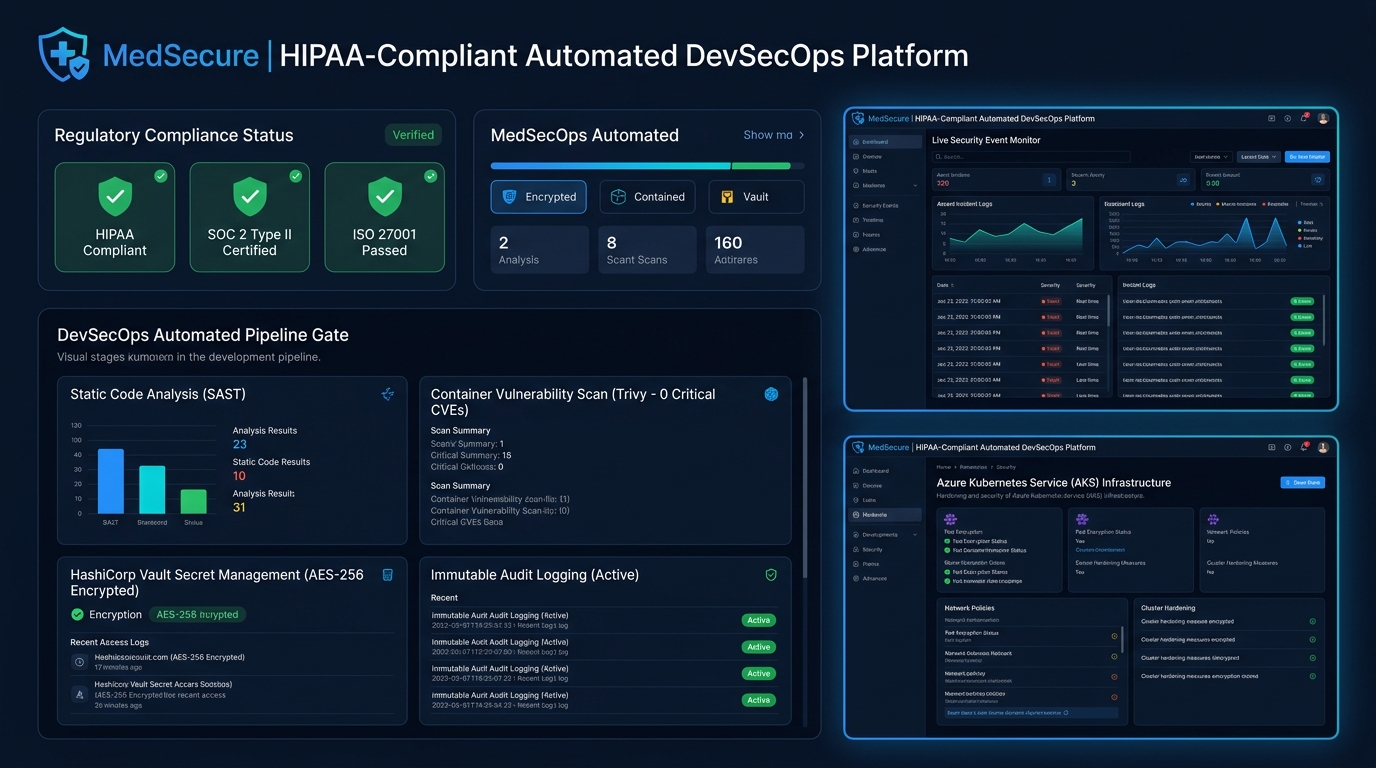Select the Contained tab
The height and width of the screenshot is (768, 1376).
[x=647, y=197]
